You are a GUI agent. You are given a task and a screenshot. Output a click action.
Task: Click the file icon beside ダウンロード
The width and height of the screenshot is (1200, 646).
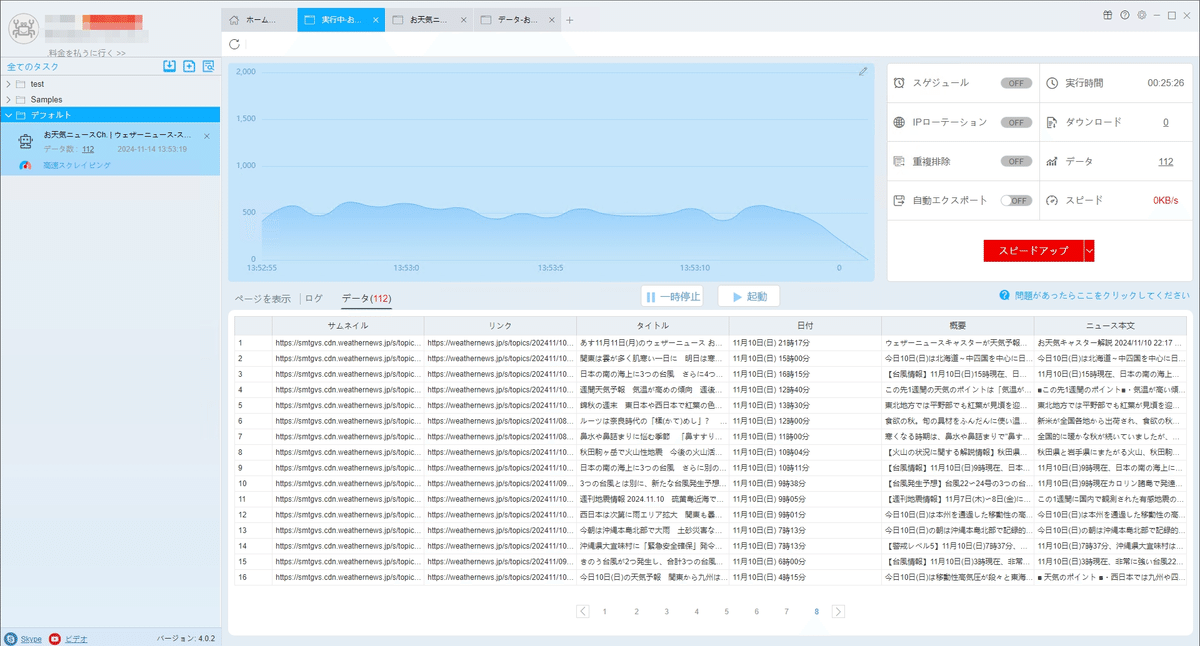[x=1052, y=122]
